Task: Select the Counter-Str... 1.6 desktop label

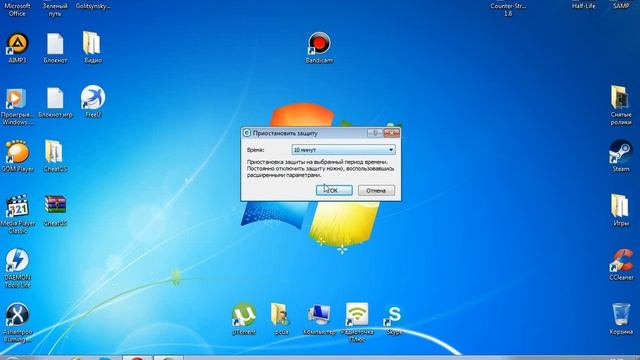Action: (x=508, y=9)
